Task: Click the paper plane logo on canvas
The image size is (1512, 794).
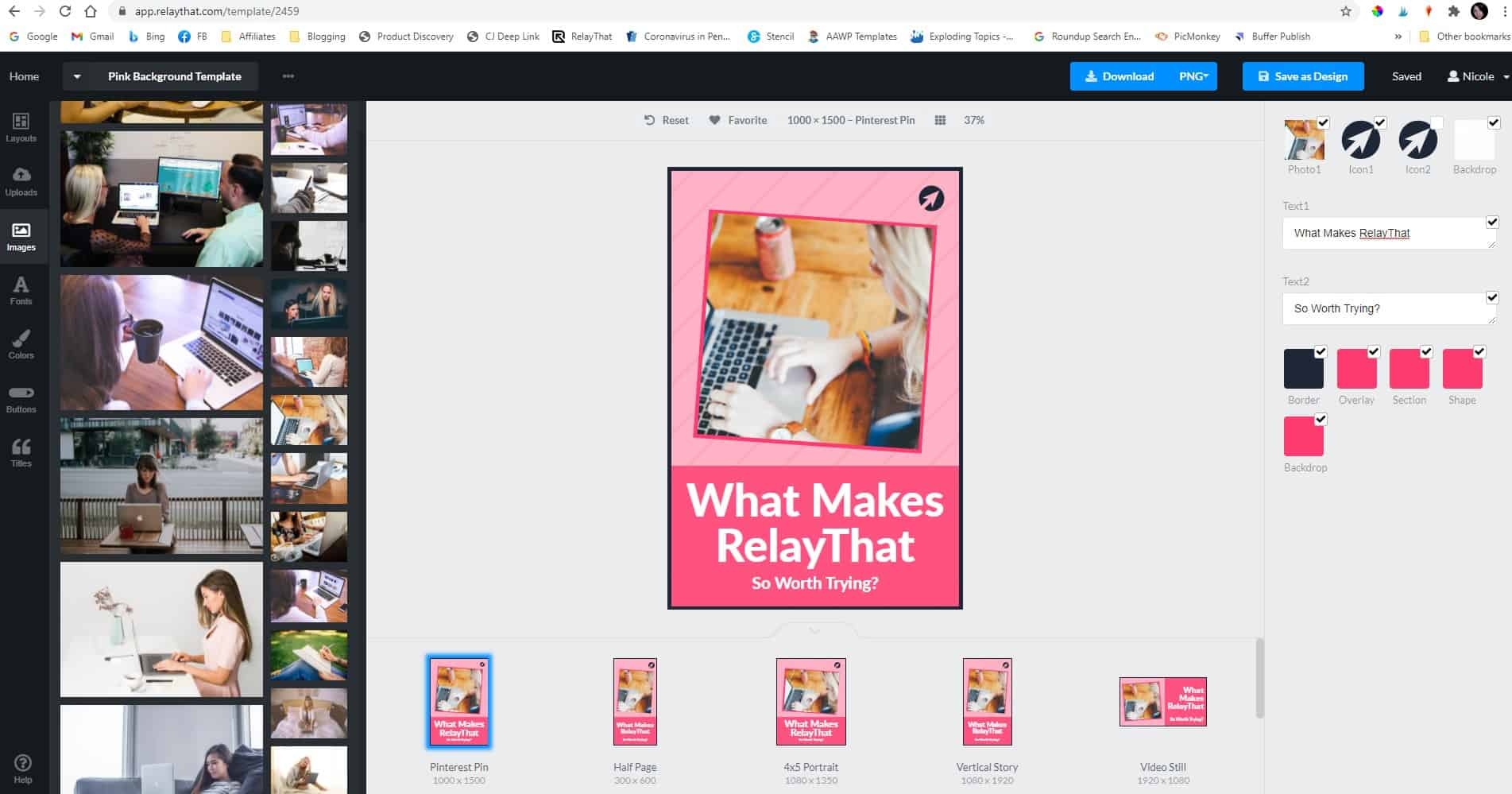Action: pyautogui.click(x=931, y=198)
